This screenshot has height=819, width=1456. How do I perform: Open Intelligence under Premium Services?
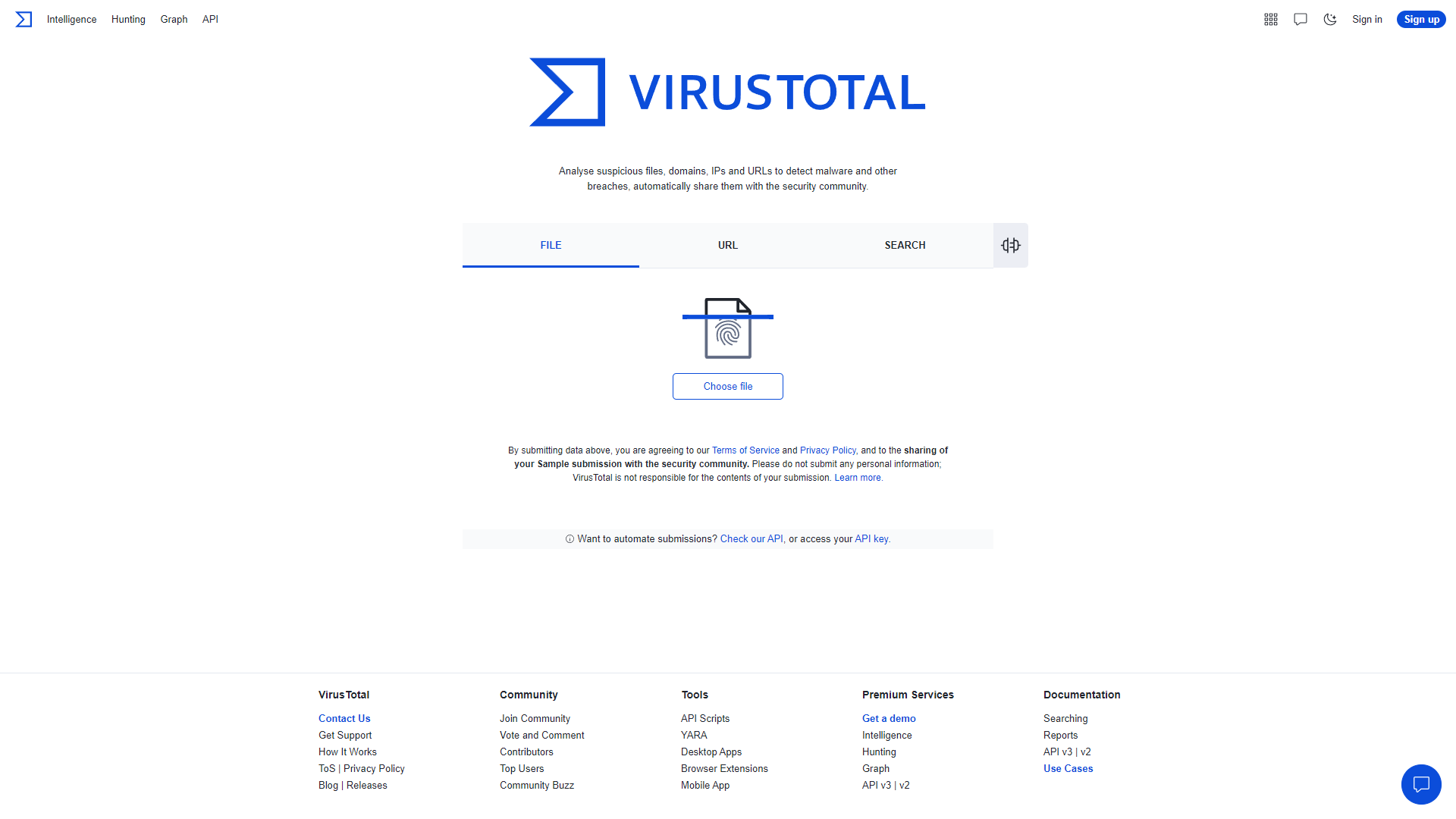887,735
